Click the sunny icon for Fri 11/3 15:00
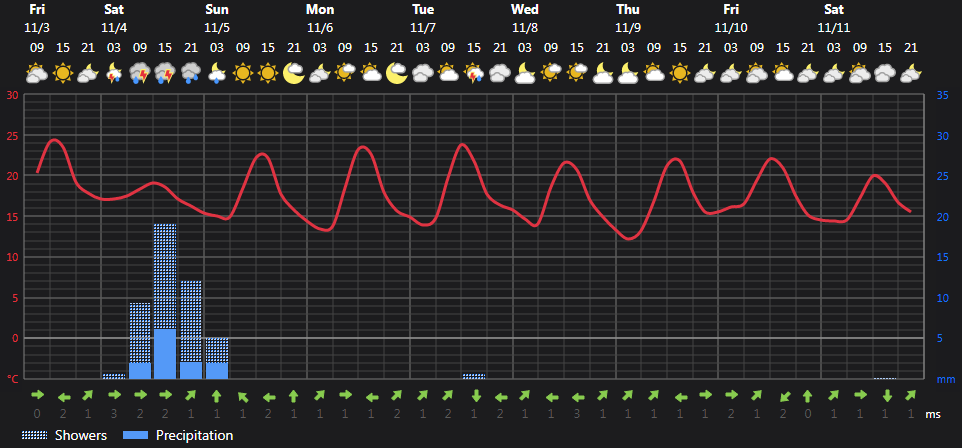The image size is (962, 448). point(63,74)
